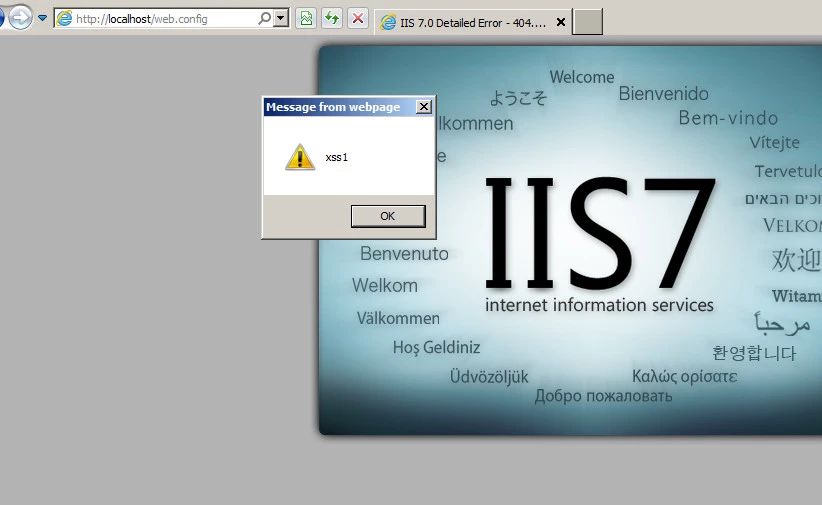Click the red X stop loading button

pyautogui.click(x=358, y=19)
